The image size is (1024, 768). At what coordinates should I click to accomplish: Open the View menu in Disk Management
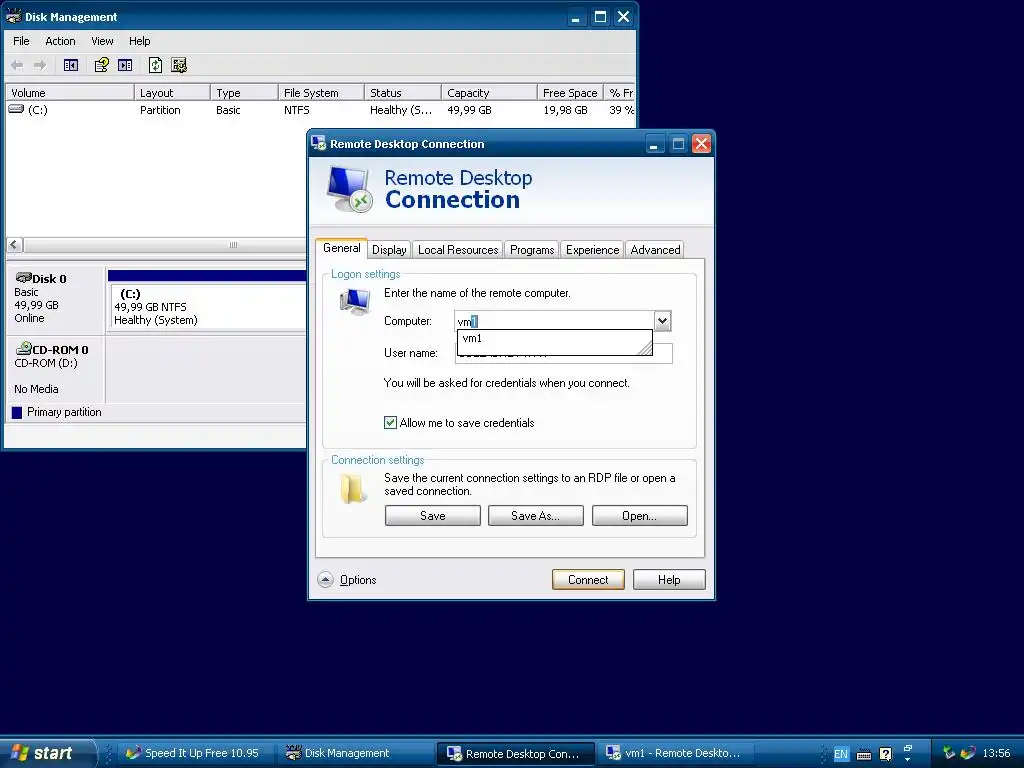click(x=102, y=40)
